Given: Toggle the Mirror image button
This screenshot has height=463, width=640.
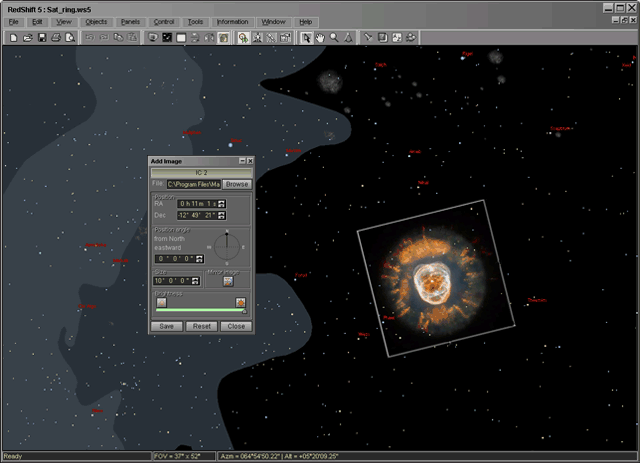Looking at the screenshot, I should [227, 282].
